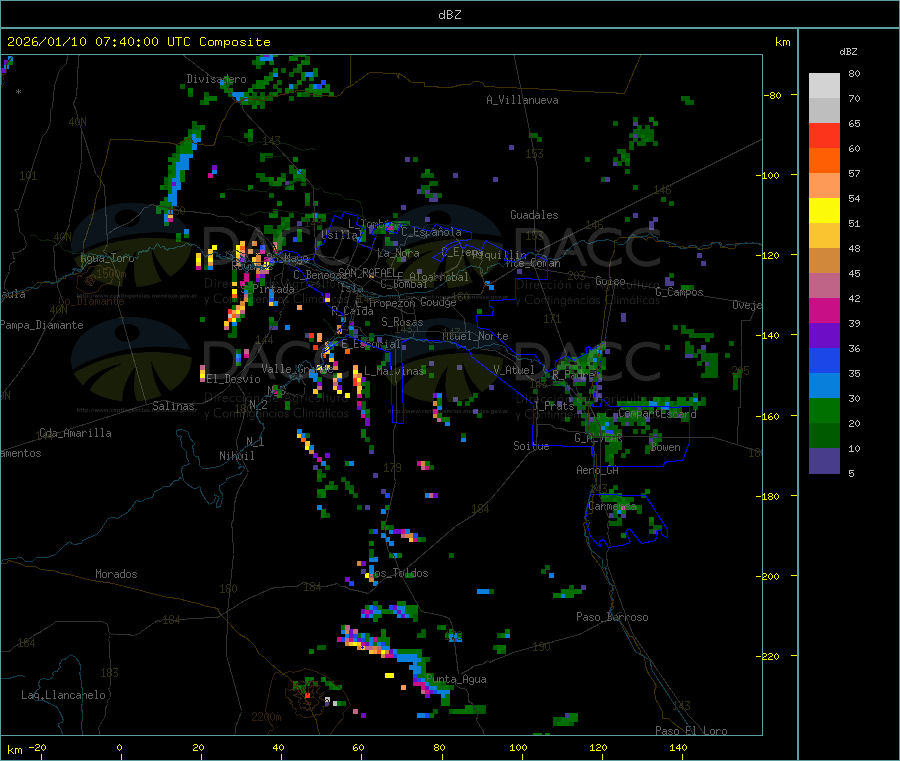Viewport: 900px width, 761px height.
Task: Click the 'SAN_RAFAEL' city label
Action: [x=368, y=272]
